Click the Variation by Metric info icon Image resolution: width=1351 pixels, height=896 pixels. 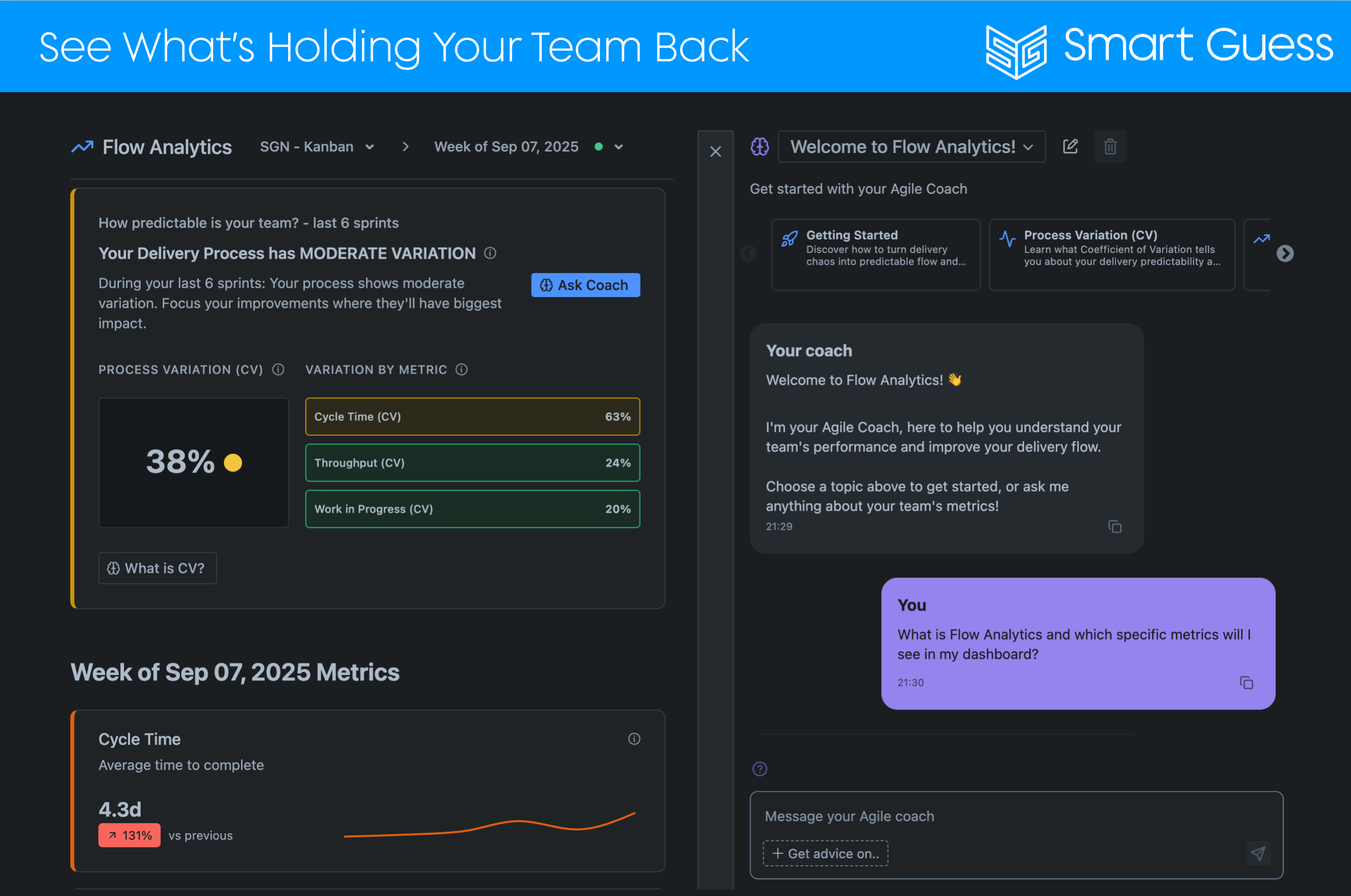point(461,370)
